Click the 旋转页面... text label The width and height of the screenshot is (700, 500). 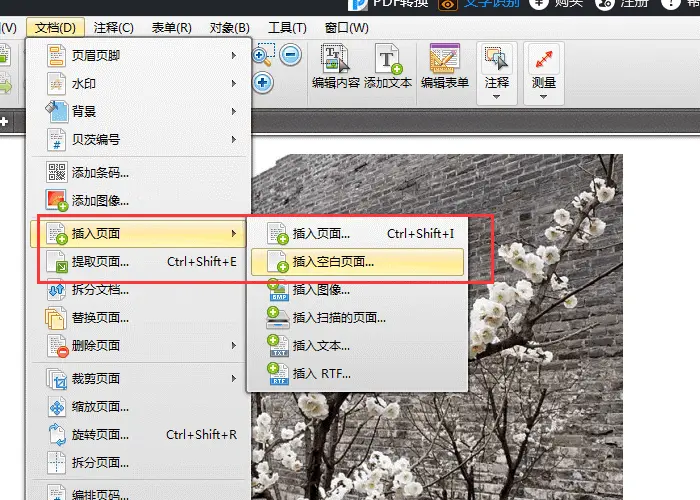100,435
